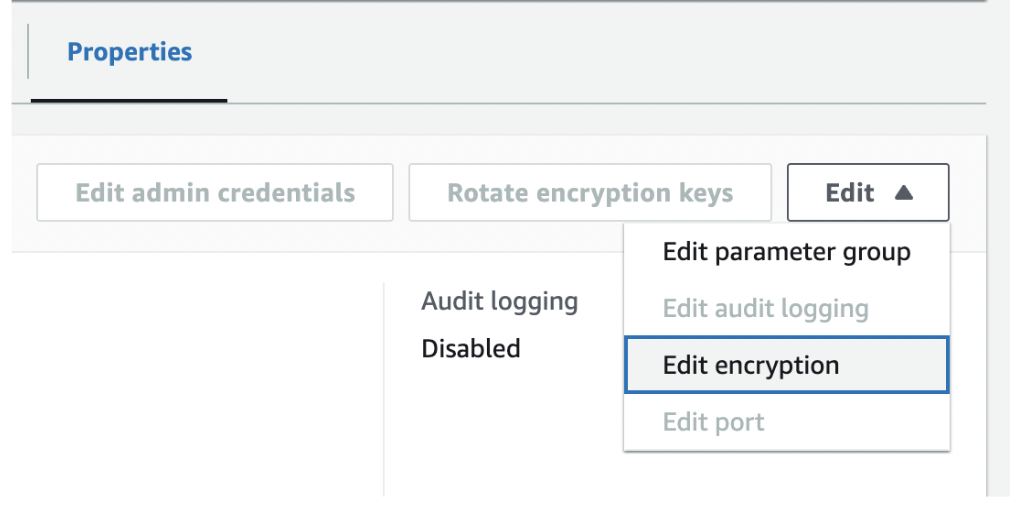
Task: Click the vertical divider left of Audit logging
Action: point(384,390)
